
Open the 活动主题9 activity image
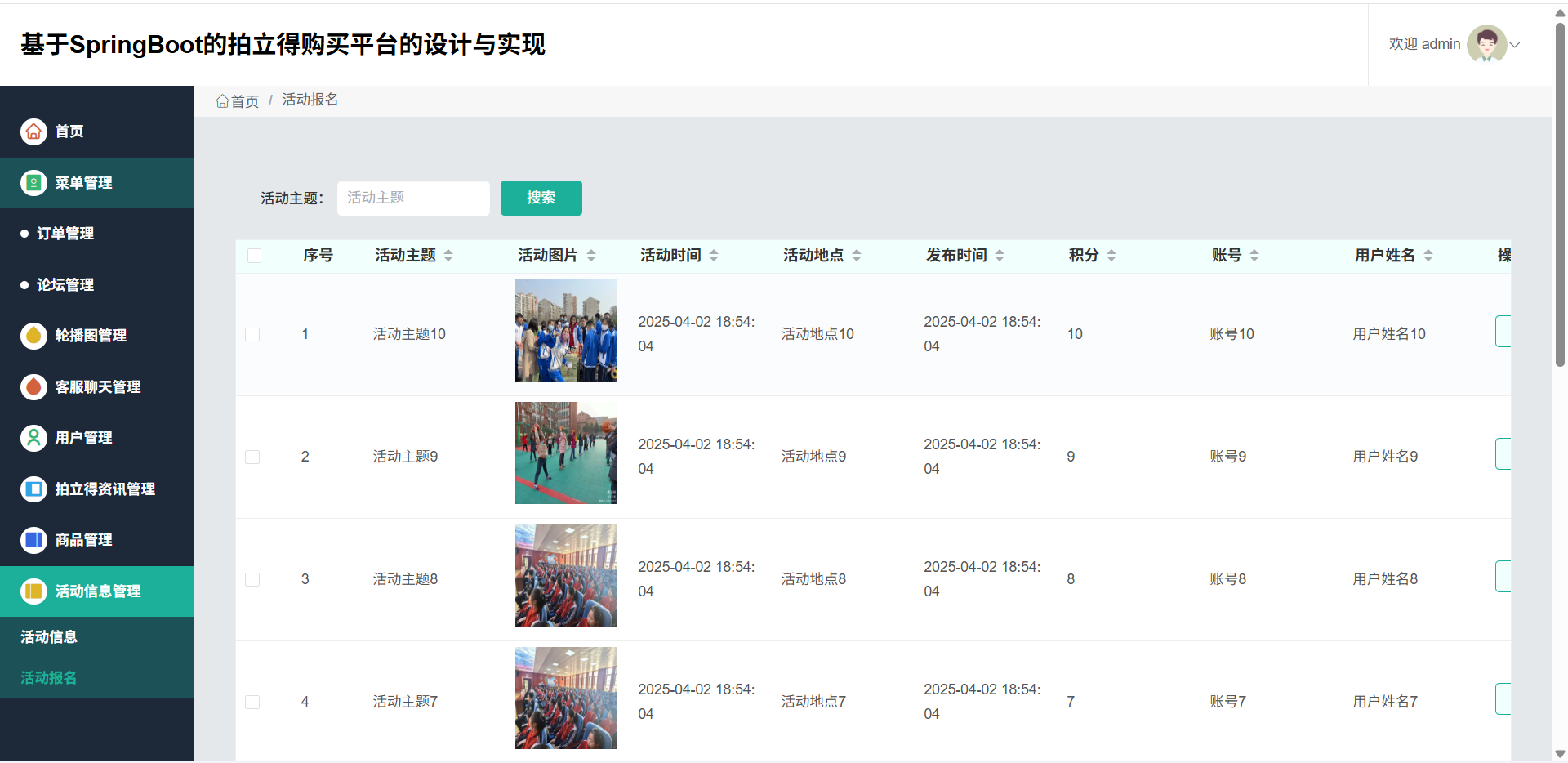pos(566,453)
